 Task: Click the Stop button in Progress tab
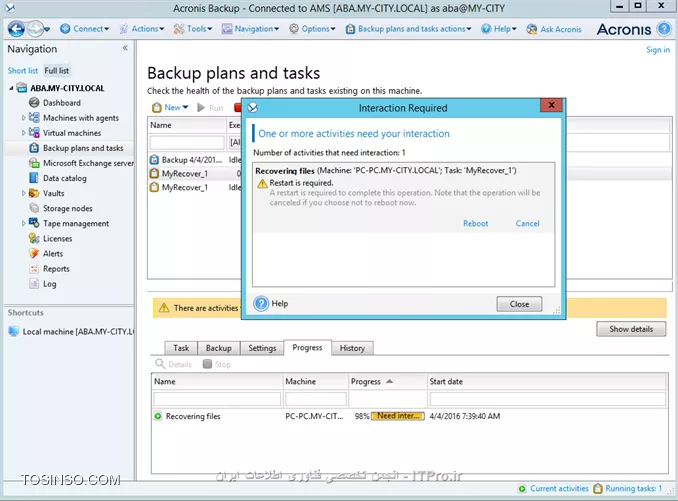tap(217, 364)
